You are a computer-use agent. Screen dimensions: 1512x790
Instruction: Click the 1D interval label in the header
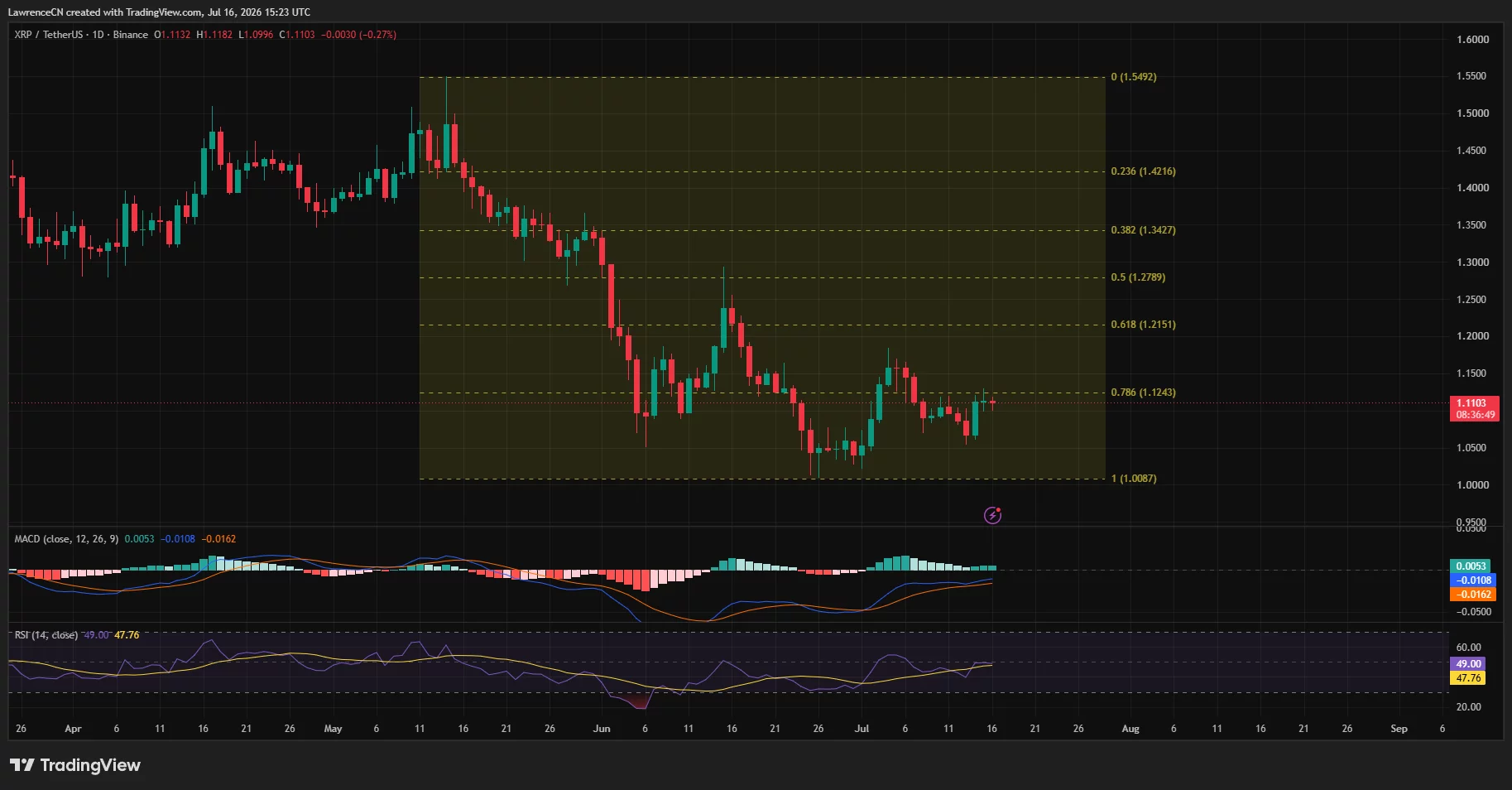98,35
